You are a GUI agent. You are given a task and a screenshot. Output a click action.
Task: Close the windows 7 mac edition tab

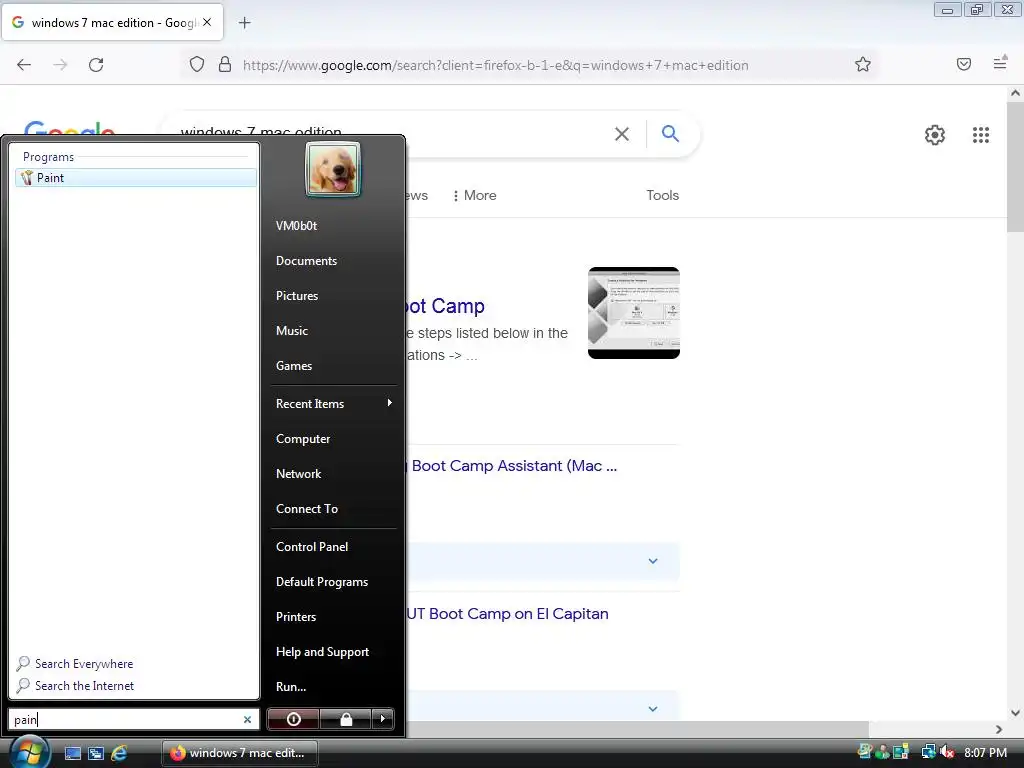click(207, 22)
